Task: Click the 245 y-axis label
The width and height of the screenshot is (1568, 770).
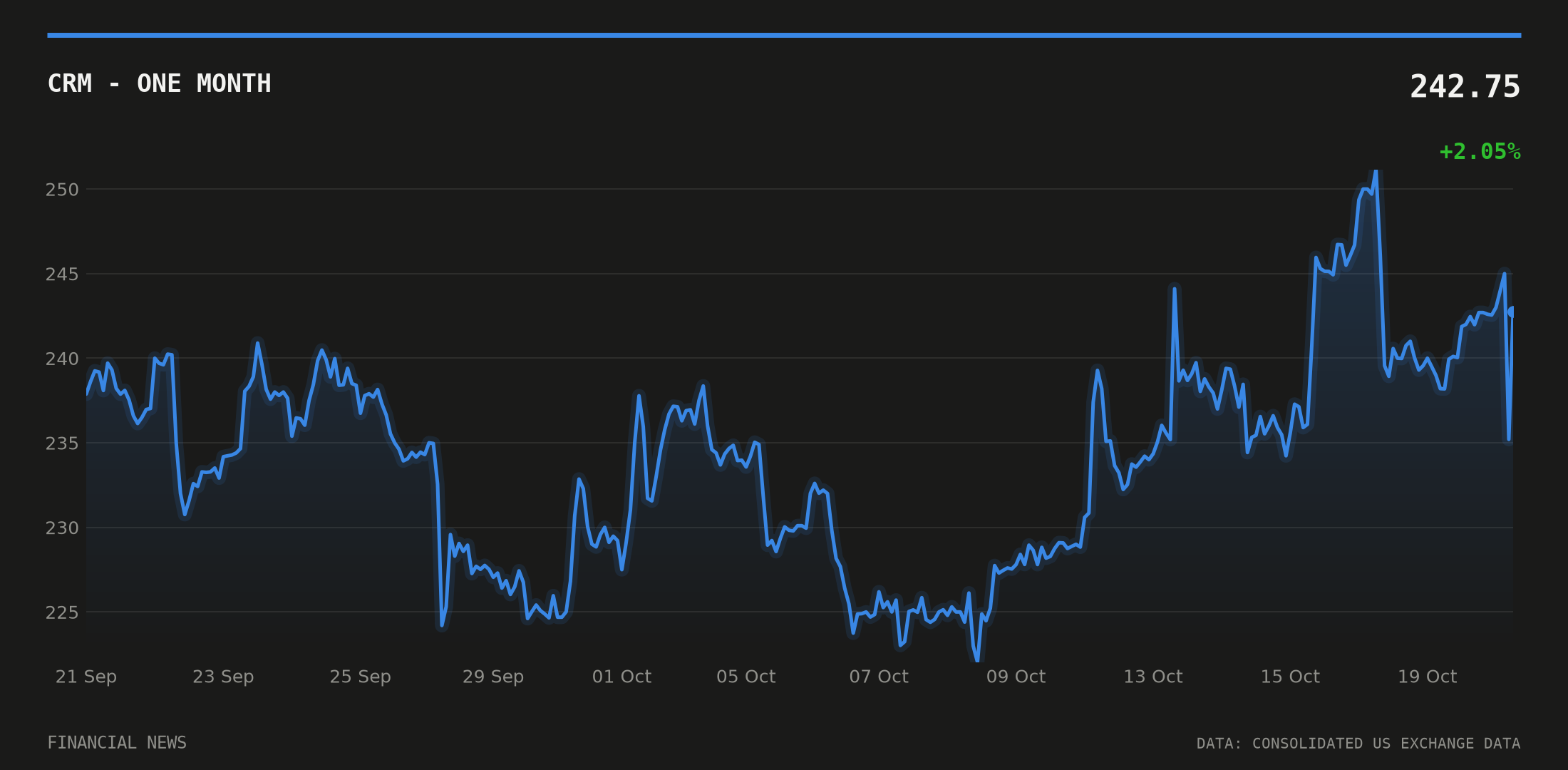Action: point(62,274)
